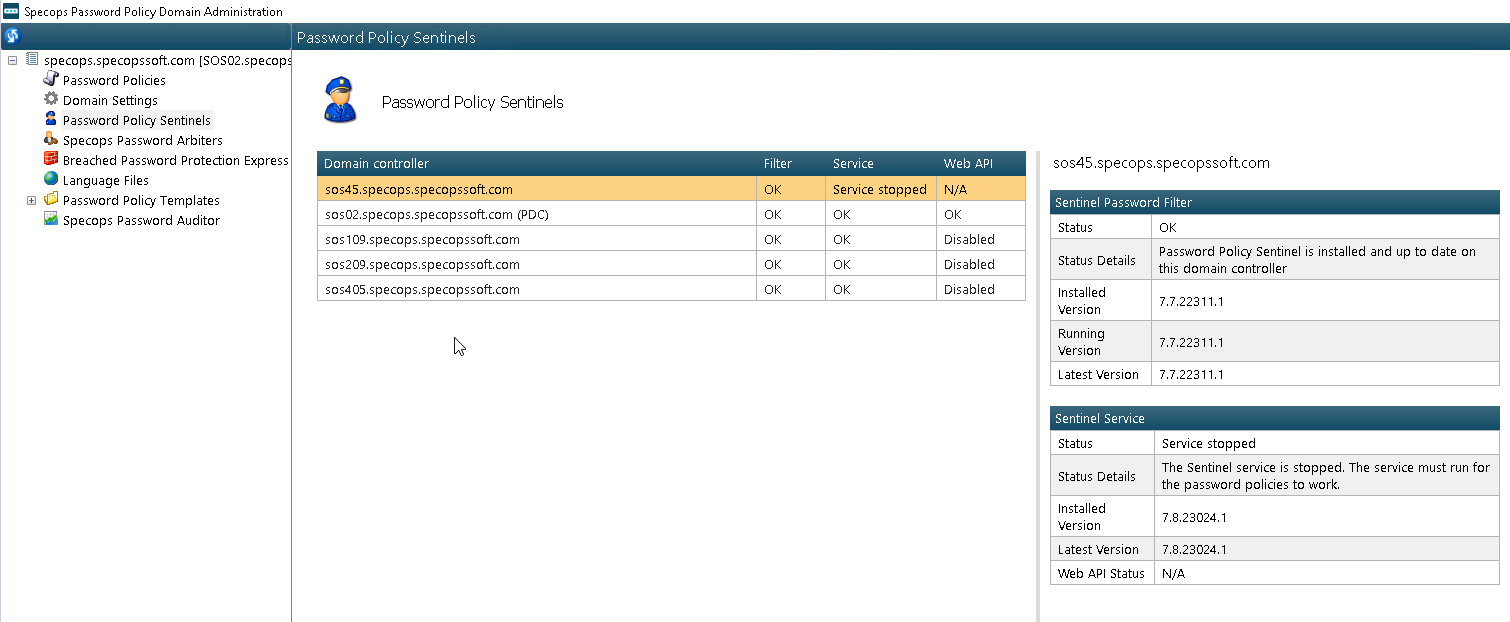1510x622 pixels.
Task: Sort by the Domain controller column header
Action: click(x=537, y=163)
